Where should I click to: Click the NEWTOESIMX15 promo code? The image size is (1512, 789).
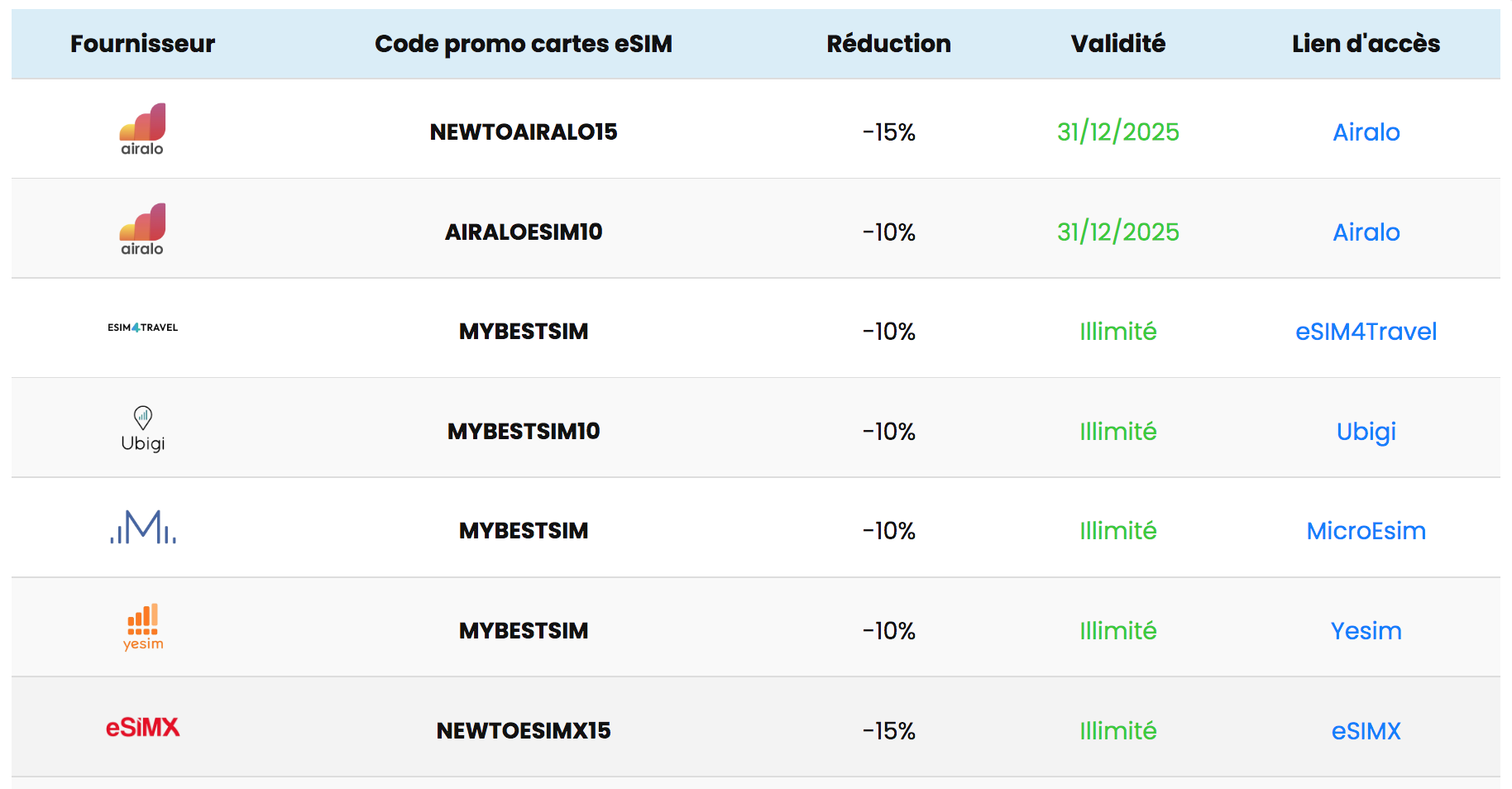(524, 731)
